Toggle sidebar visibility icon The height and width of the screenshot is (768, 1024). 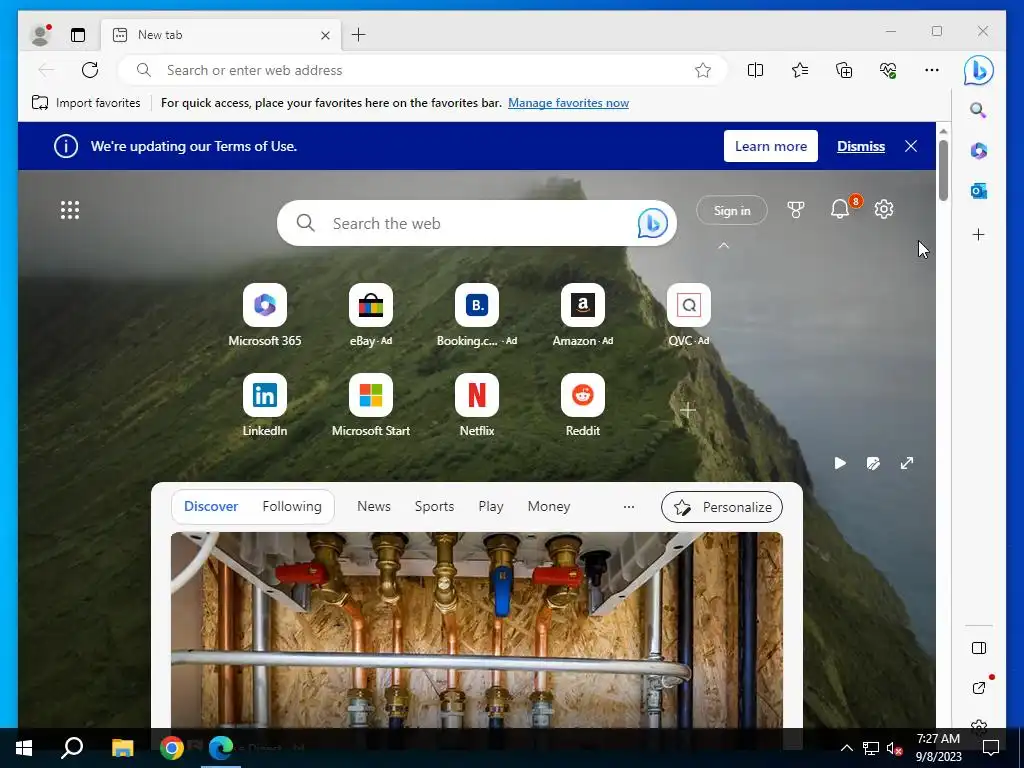tap(978, 648)
